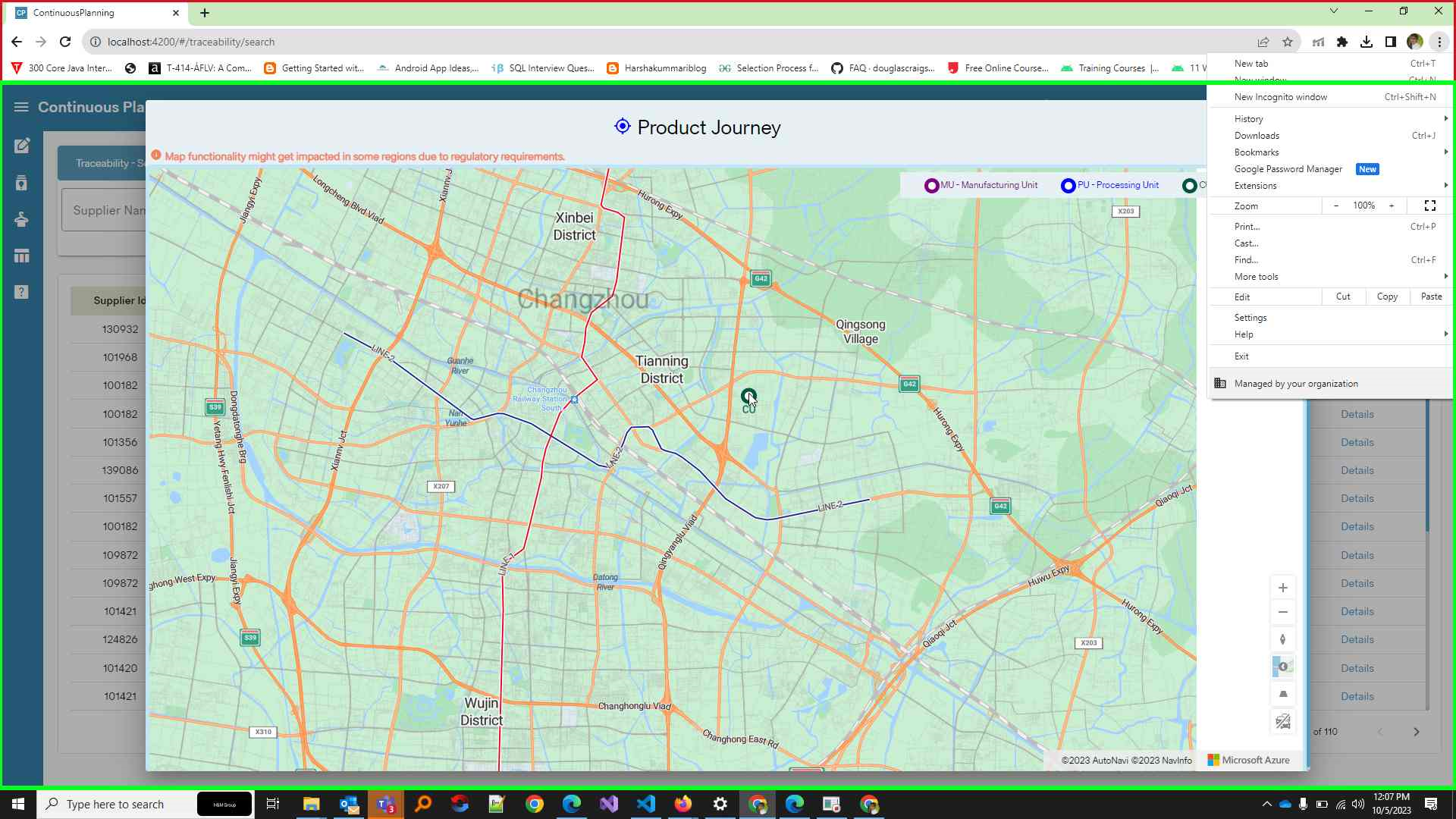Zoom out on the map
Image resolution: width=1456 pixels, height=819 pixels.
point(1282,612)
